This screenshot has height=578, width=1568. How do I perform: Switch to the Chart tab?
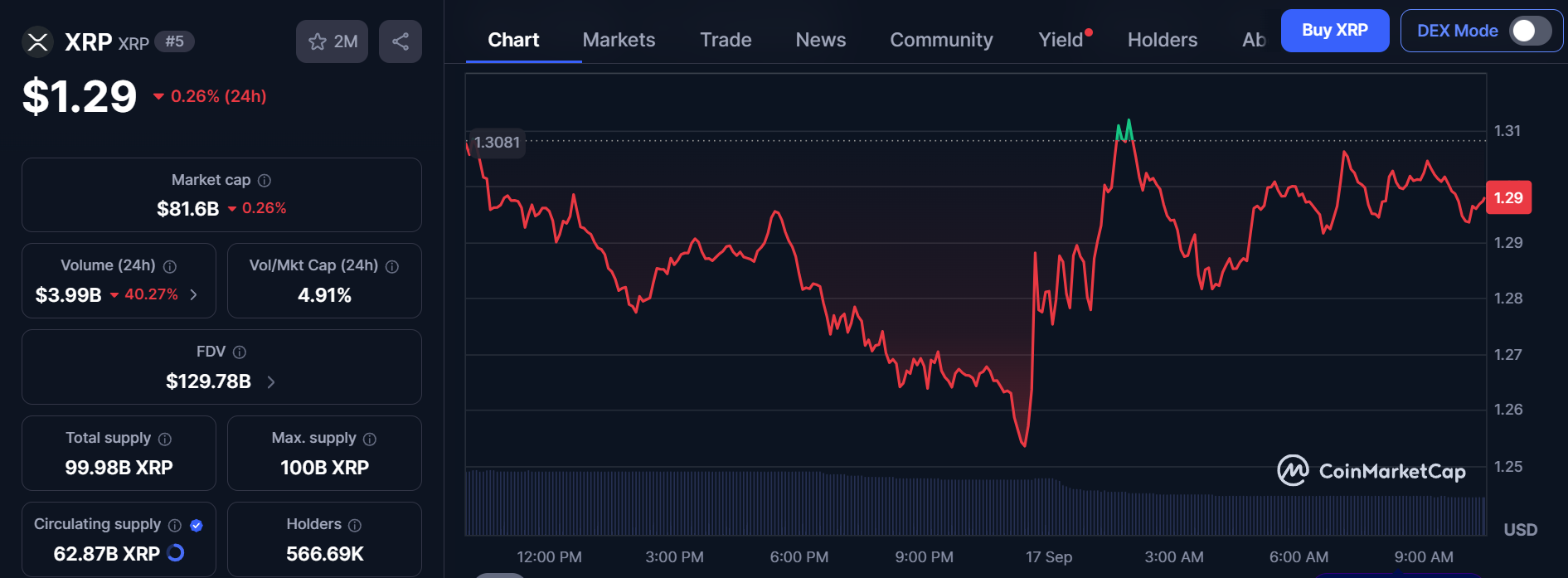513,40
